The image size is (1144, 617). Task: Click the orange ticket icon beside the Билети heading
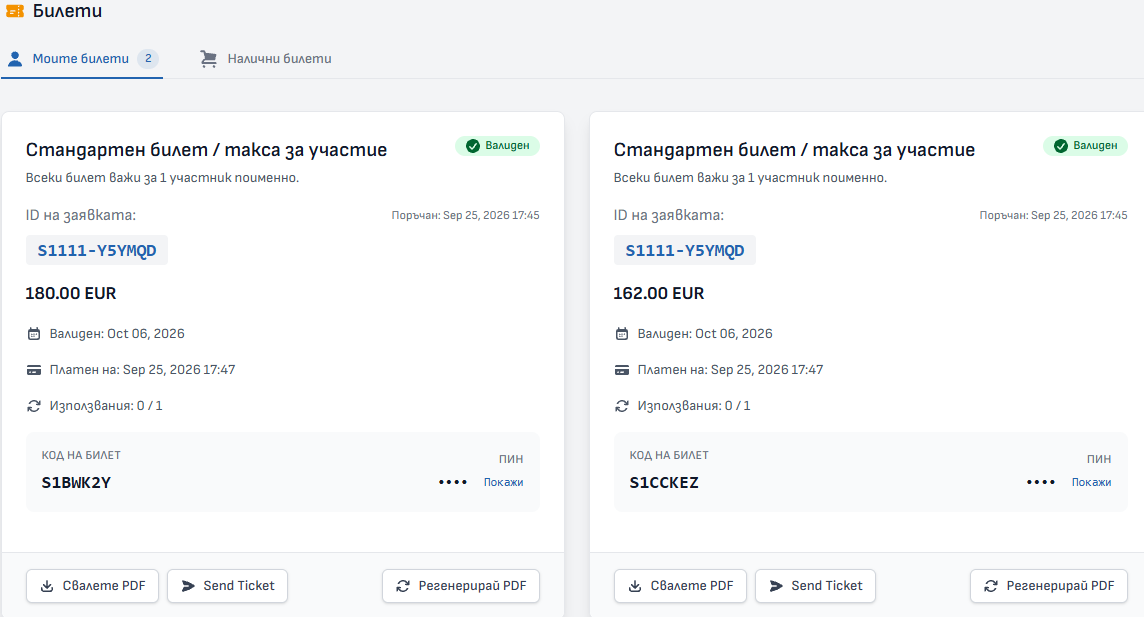15,11
